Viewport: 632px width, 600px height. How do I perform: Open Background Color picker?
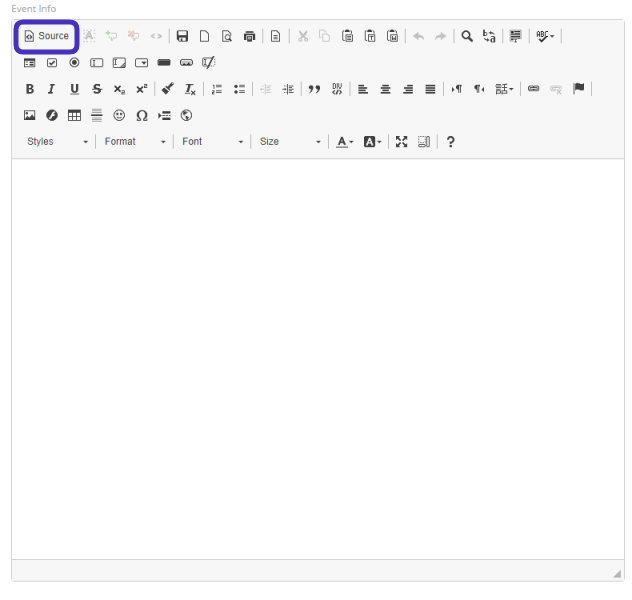372,142
